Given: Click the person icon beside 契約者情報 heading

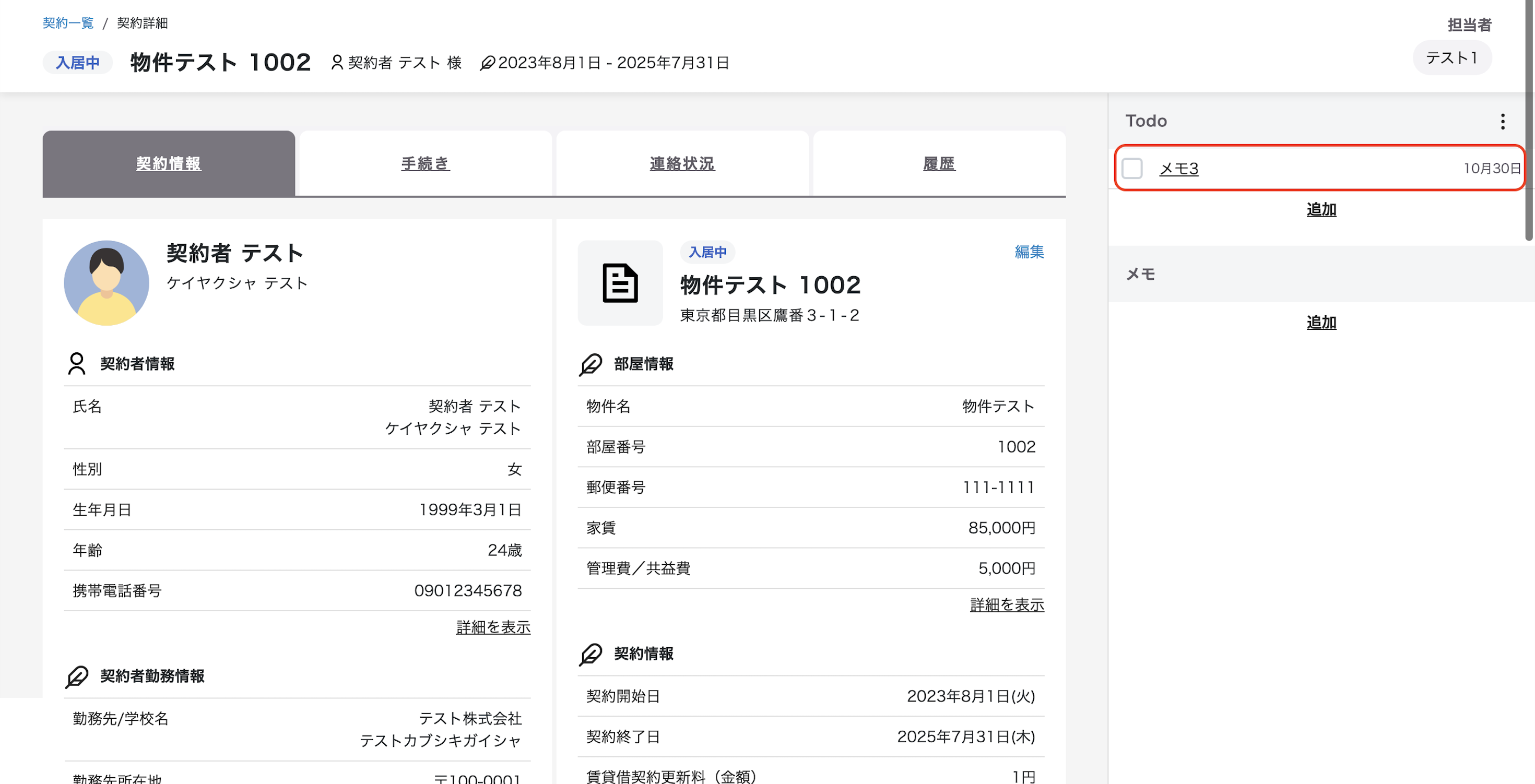Looking at the screenshot, I should pos(77,363).
